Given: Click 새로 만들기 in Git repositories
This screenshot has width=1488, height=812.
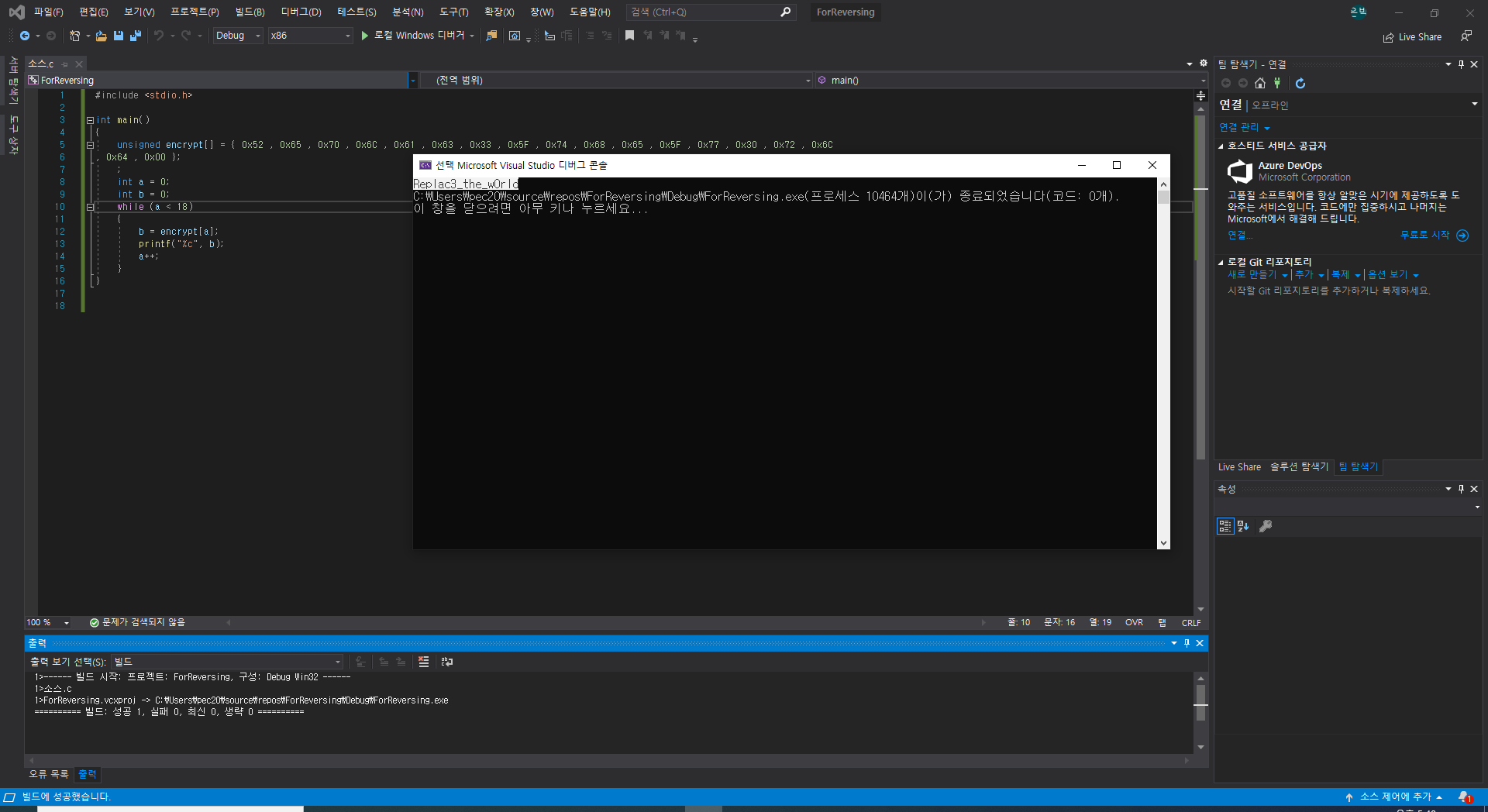Looking at the screenshot, I should [x=1252, y=275].
